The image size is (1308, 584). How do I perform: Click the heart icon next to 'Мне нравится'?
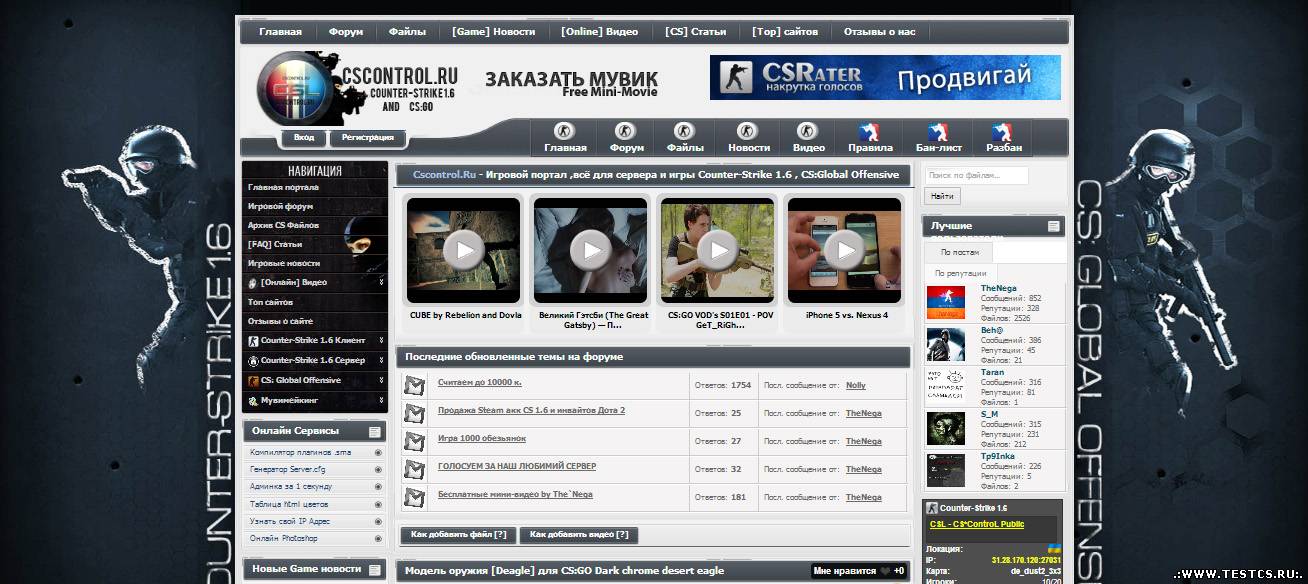click(x=885, y=571)
